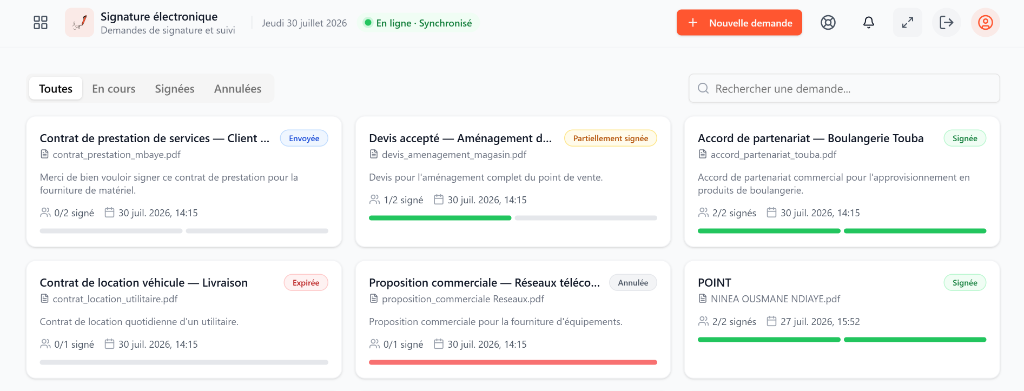Toggle fullscreen with the expand arrows icon
1024x391 pixels.
(x=907, y=23)
